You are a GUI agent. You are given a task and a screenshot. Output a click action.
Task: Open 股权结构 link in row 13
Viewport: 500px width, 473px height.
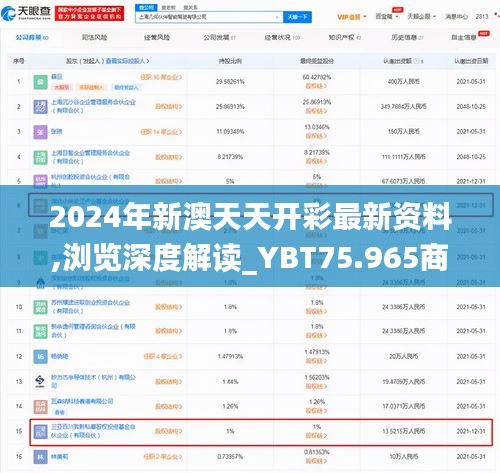click(x=169, y=381)
